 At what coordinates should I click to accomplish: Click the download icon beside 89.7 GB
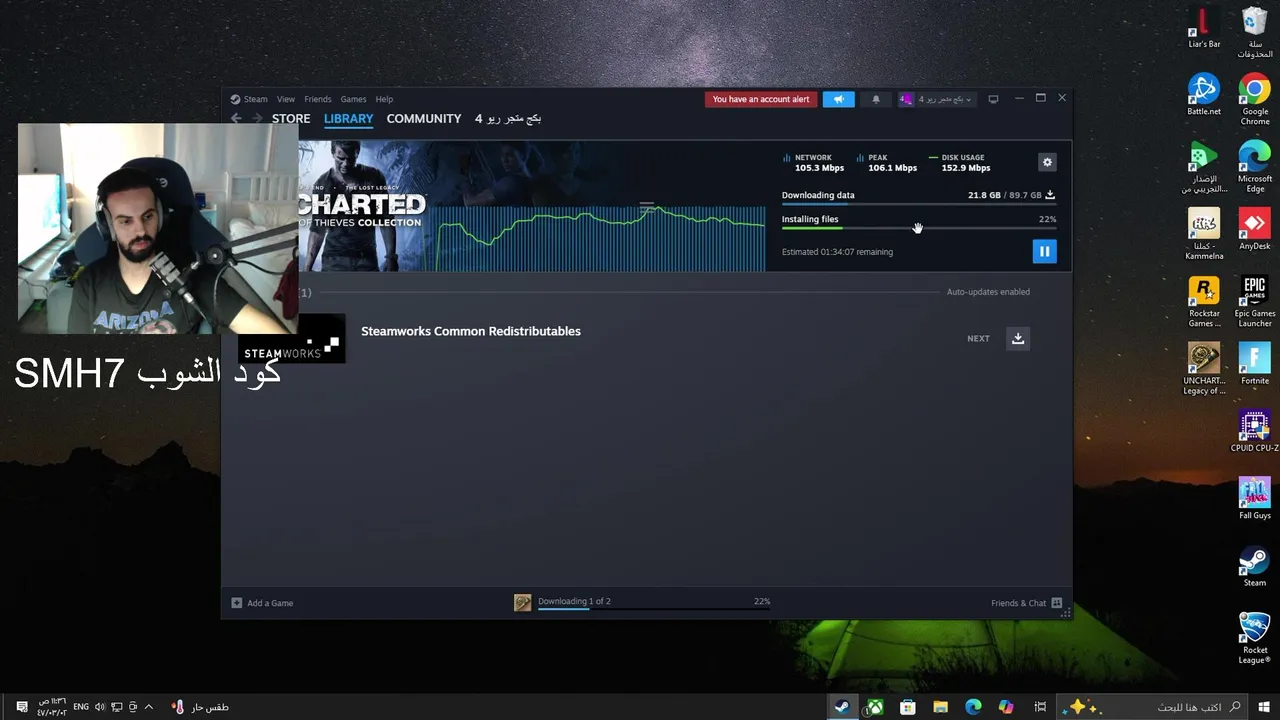[x=1049, y=195]
